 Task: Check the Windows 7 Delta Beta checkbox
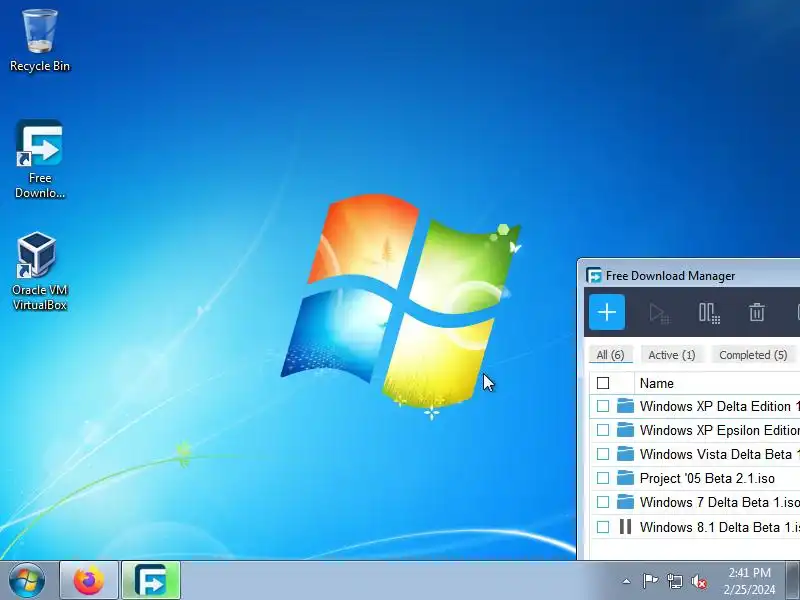603,502
